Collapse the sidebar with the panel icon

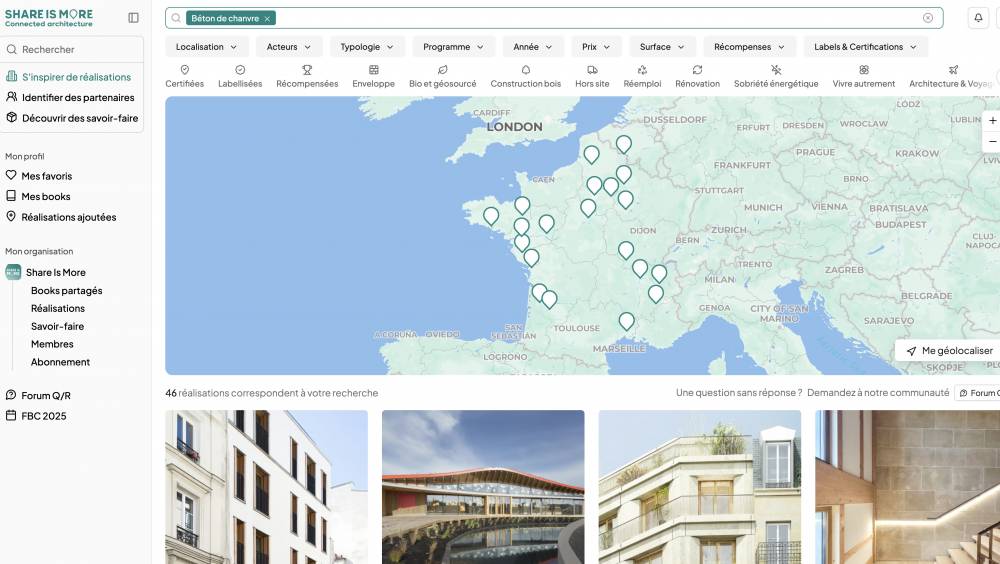tap(133, 18)
